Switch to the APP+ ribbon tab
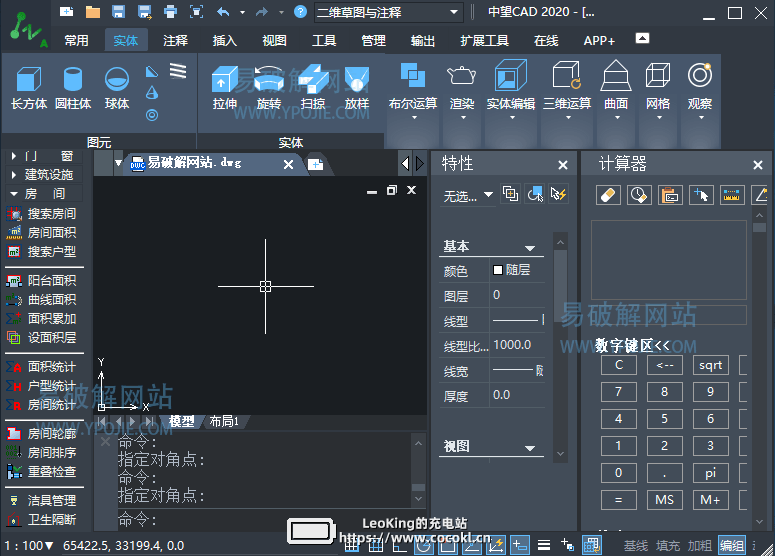The width and height of the screenshot is (775, 556). point(599,41)
